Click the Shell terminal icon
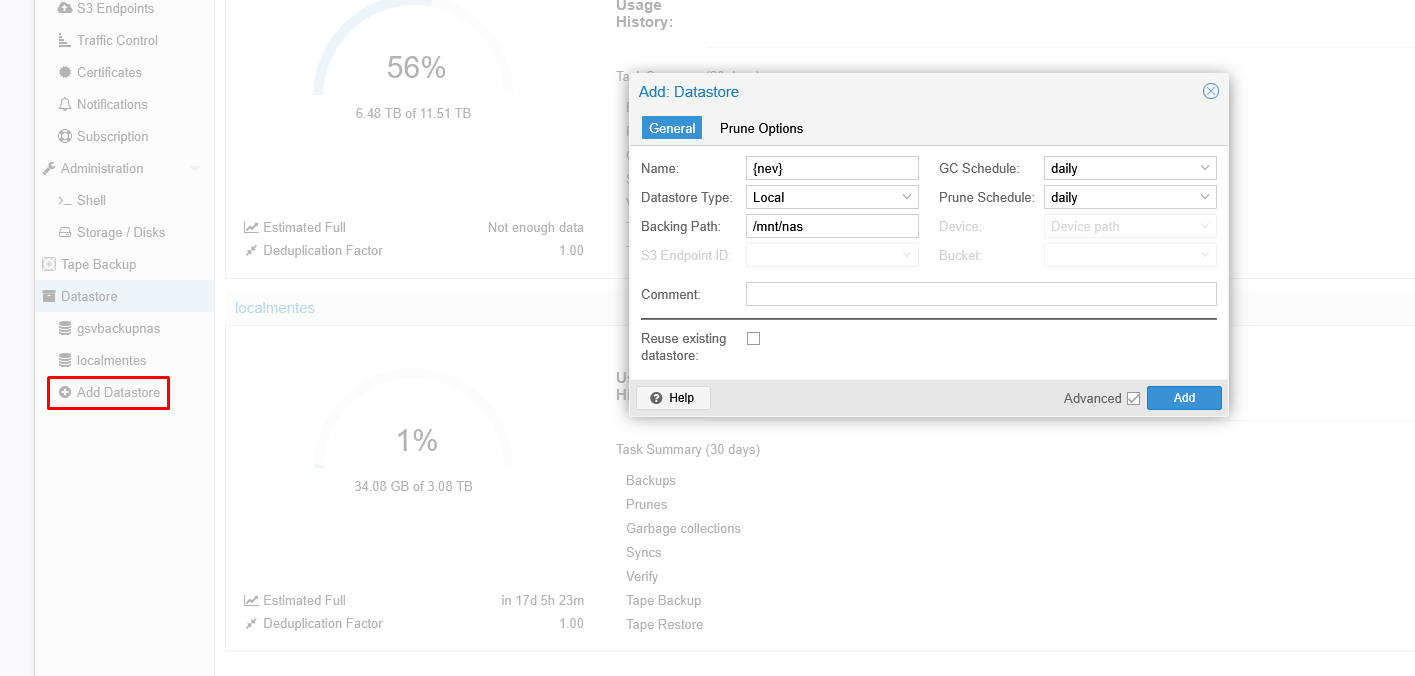Screen dimensions: 1415x676 pos(65,201)
